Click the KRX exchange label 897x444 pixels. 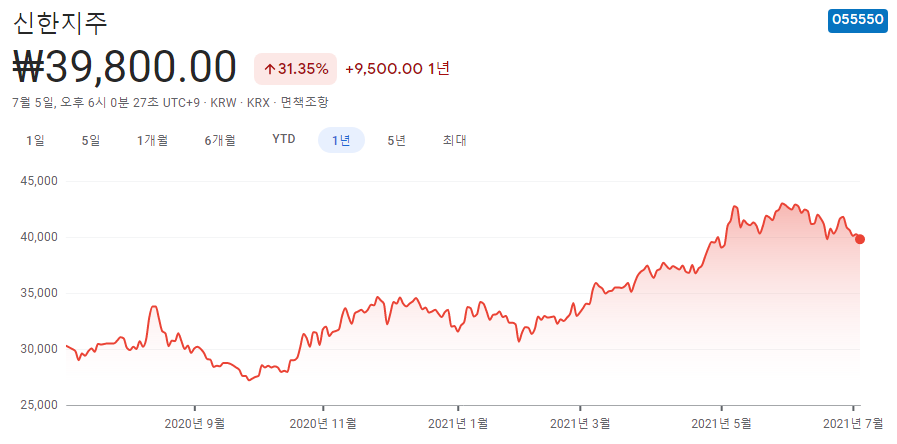click(x=259, y=103)
